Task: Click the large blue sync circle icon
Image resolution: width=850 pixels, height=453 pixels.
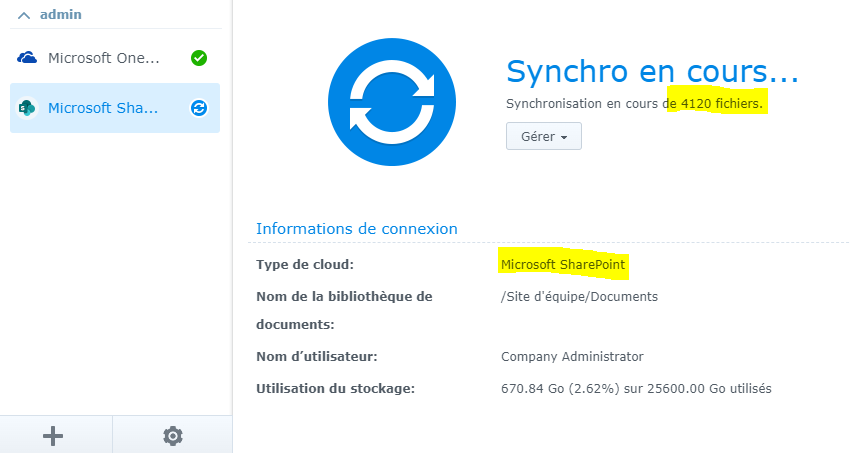Action: [391, 103]
